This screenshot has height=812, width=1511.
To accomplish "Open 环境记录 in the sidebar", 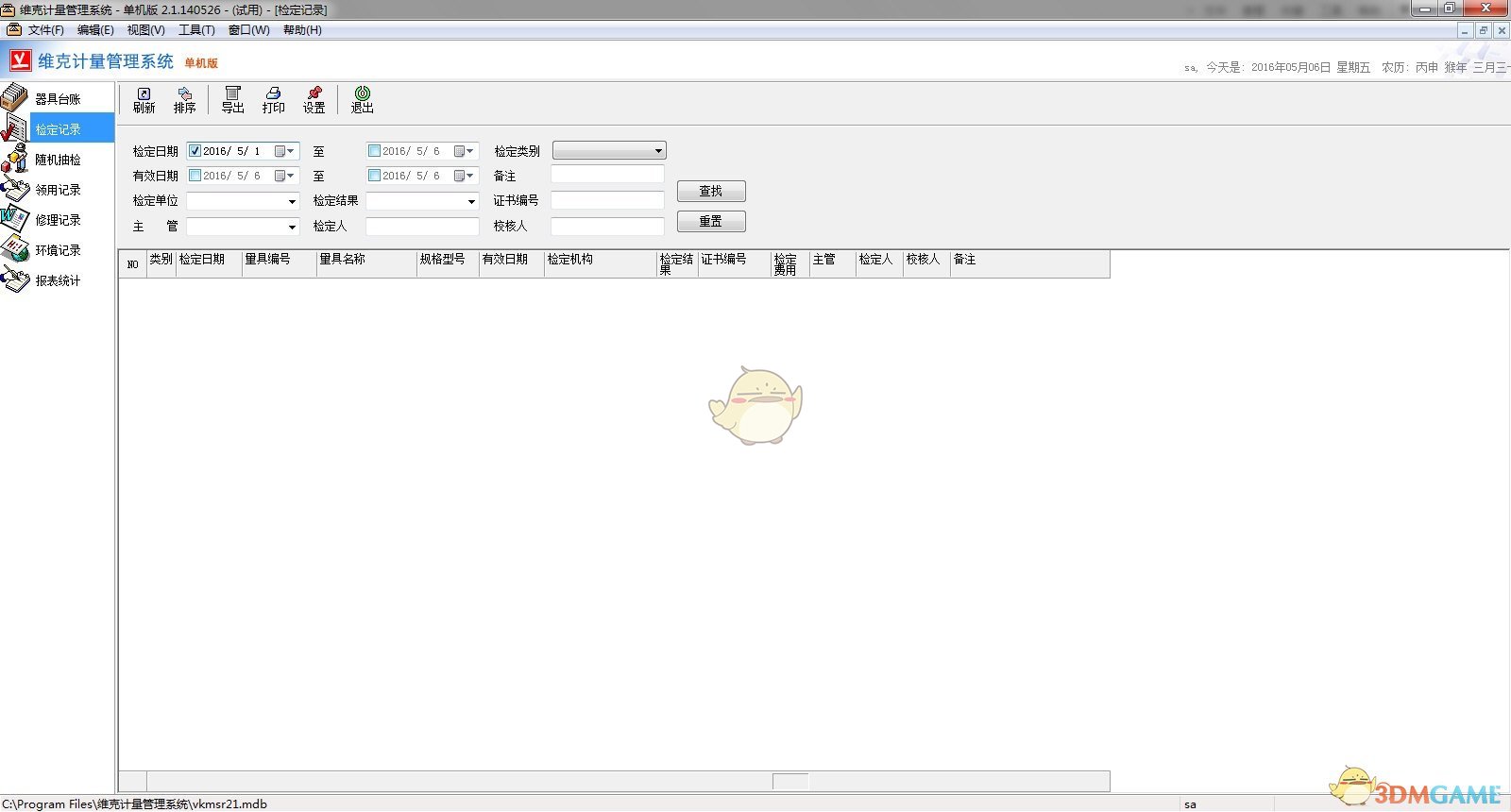I will [x=57, y=249].
